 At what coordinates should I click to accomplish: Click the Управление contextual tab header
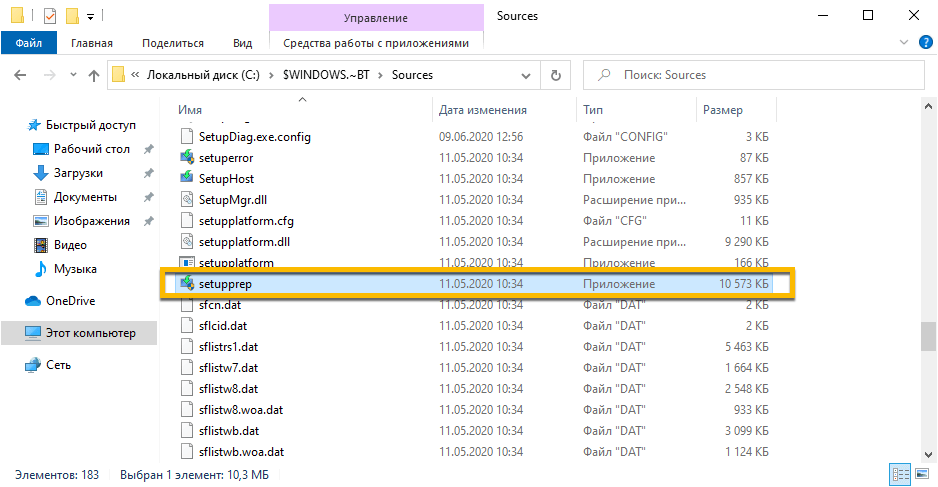pos(376,18)
